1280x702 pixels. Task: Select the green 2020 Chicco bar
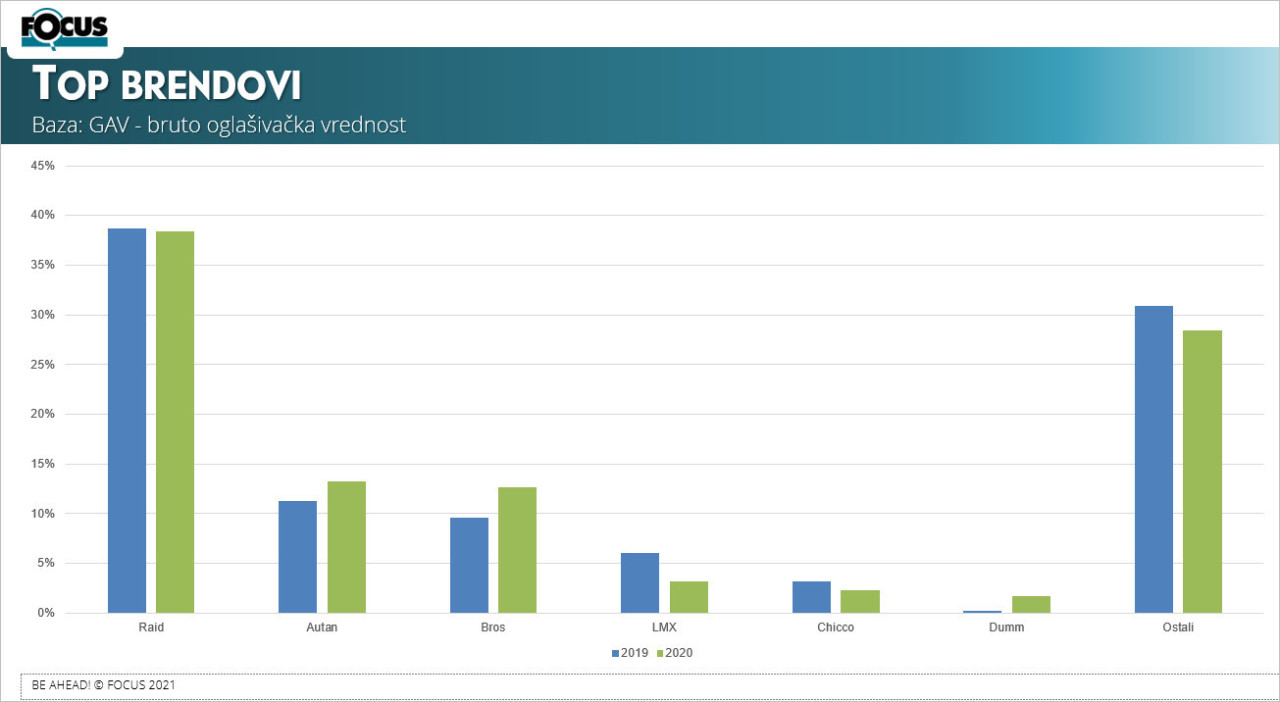(x=860, y=601)
